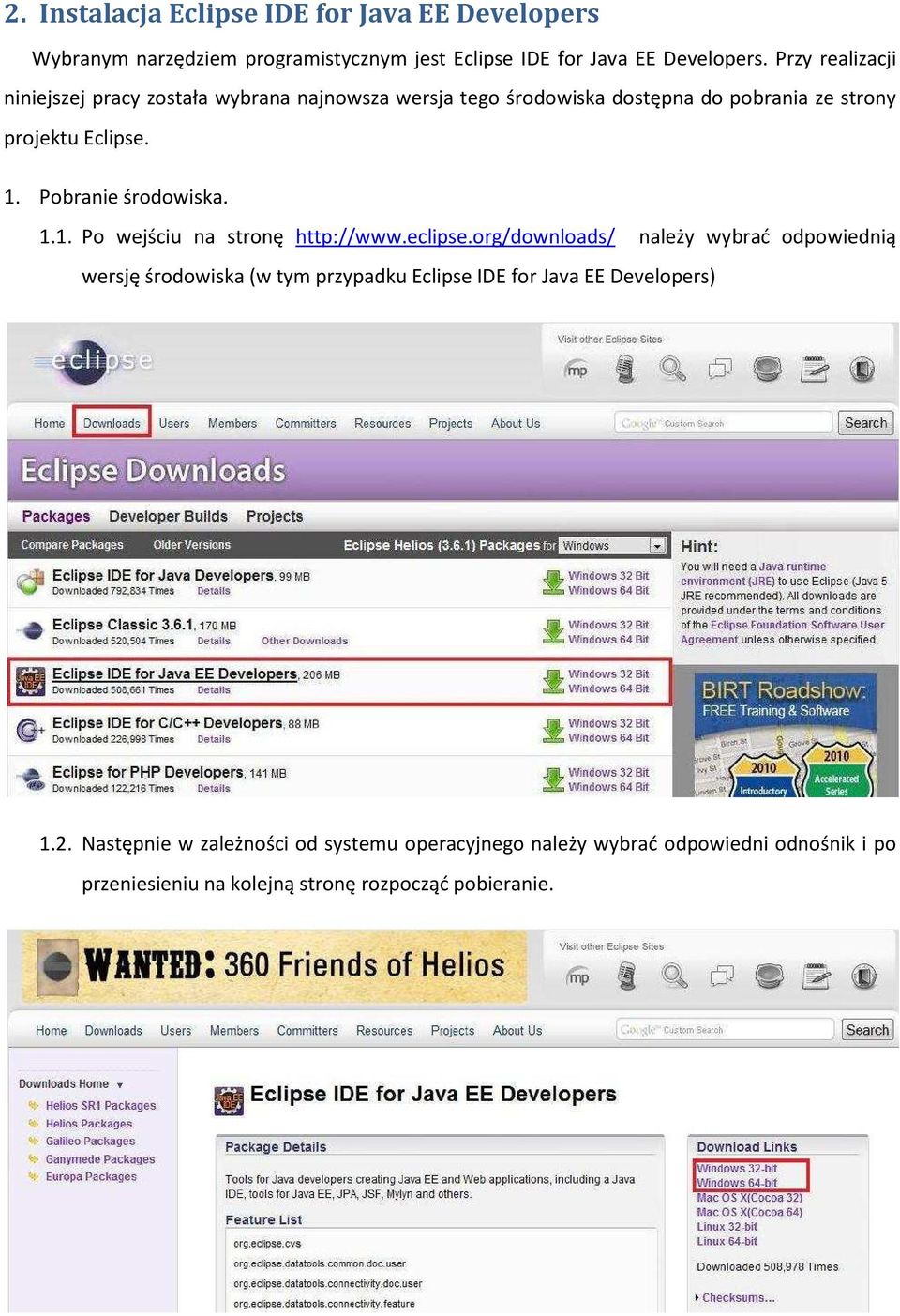Viewport: 900px width, 1316px height.
Task: Open Europa Packages in the sidebar
Action: coord(91,1176)
